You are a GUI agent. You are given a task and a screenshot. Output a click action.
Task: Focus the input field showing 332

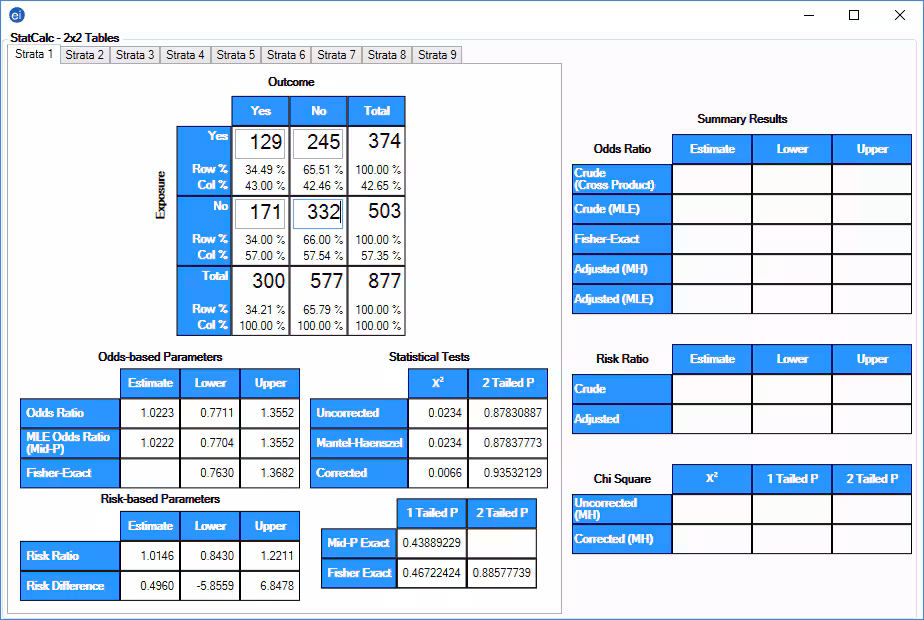click(318, 213)
